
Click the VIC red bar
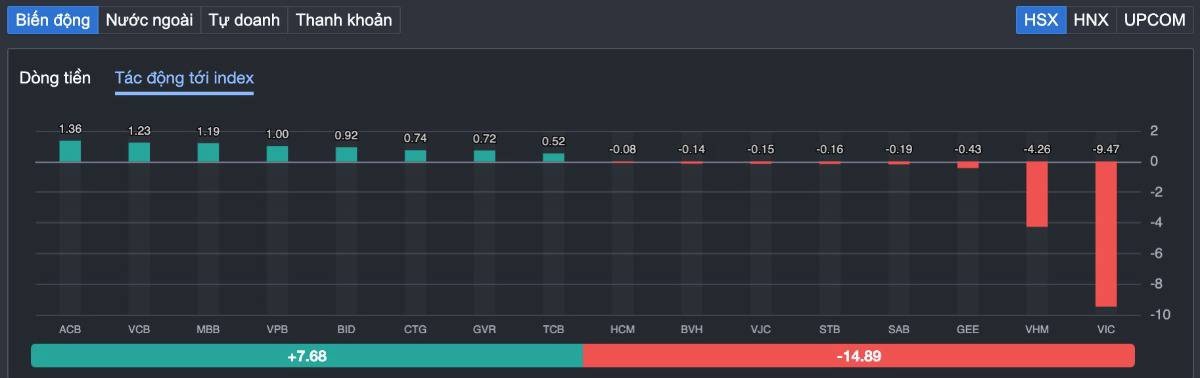pyautogui.click(x=1106, y=234)
